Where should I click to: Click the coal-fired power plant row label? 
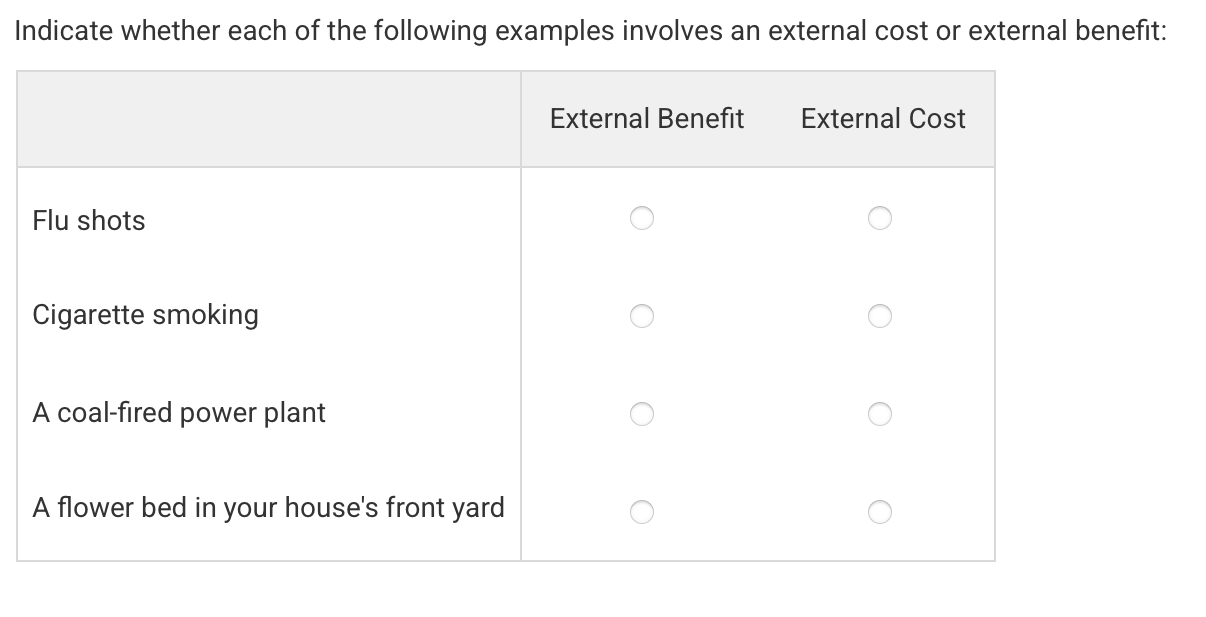coord(179,412)
